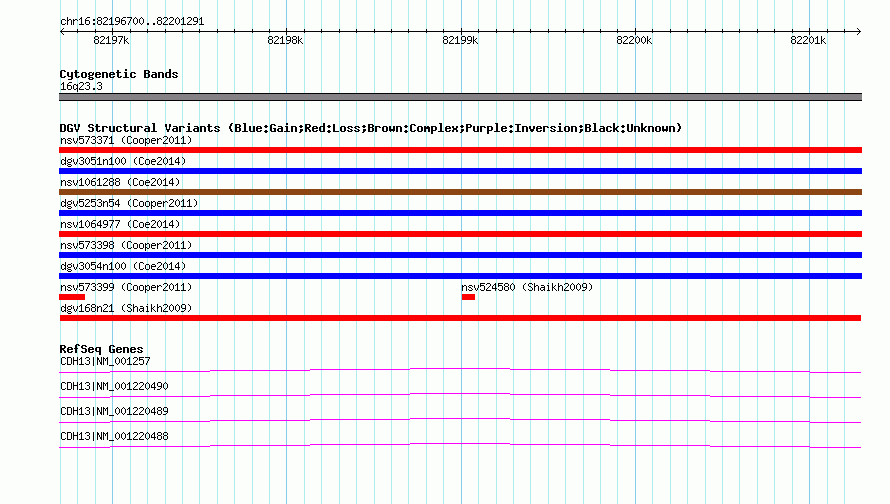Open nsv1064977 (Coe2014) label
Viewport: 890px width, 504px height.
point(120,224)
